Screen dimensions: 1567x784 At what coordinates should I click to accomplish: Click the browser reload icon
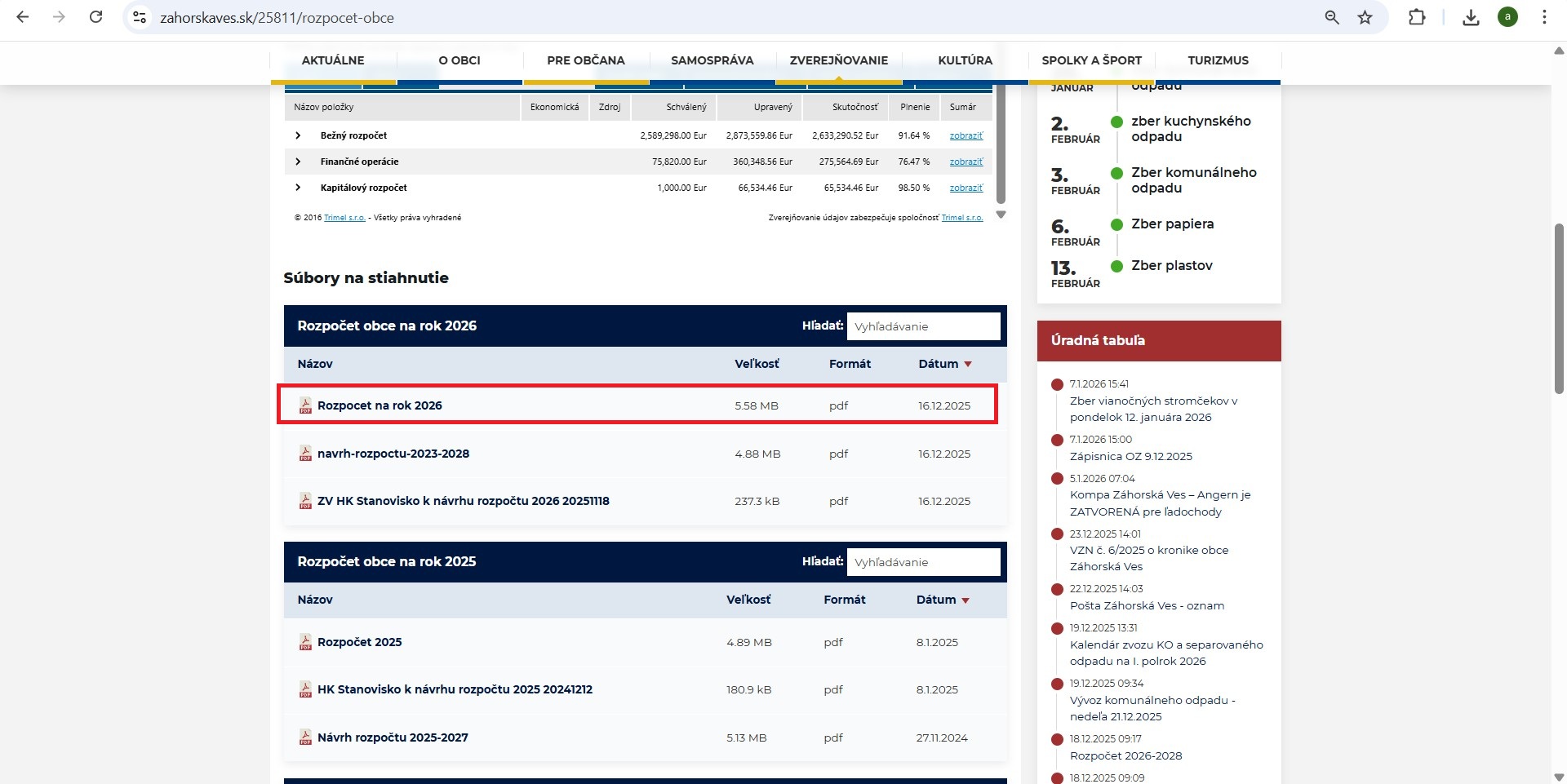click(95, 17)
